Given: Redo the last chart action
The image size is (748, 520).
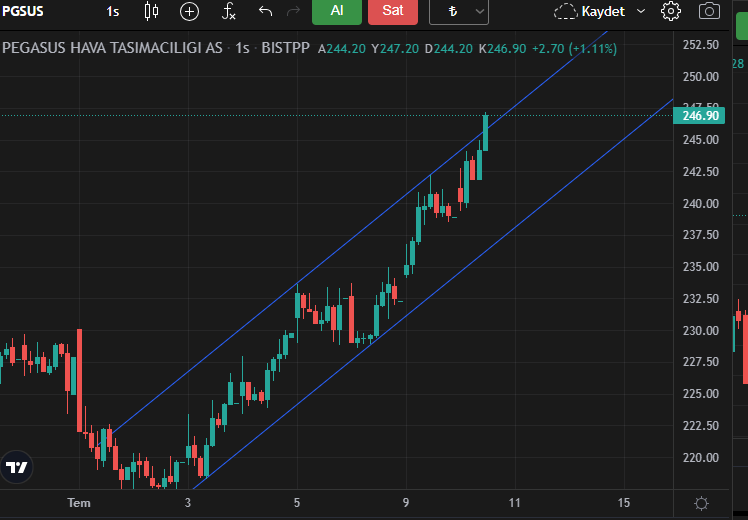Looking at the screenshot, I should click(x=293, y=11).
